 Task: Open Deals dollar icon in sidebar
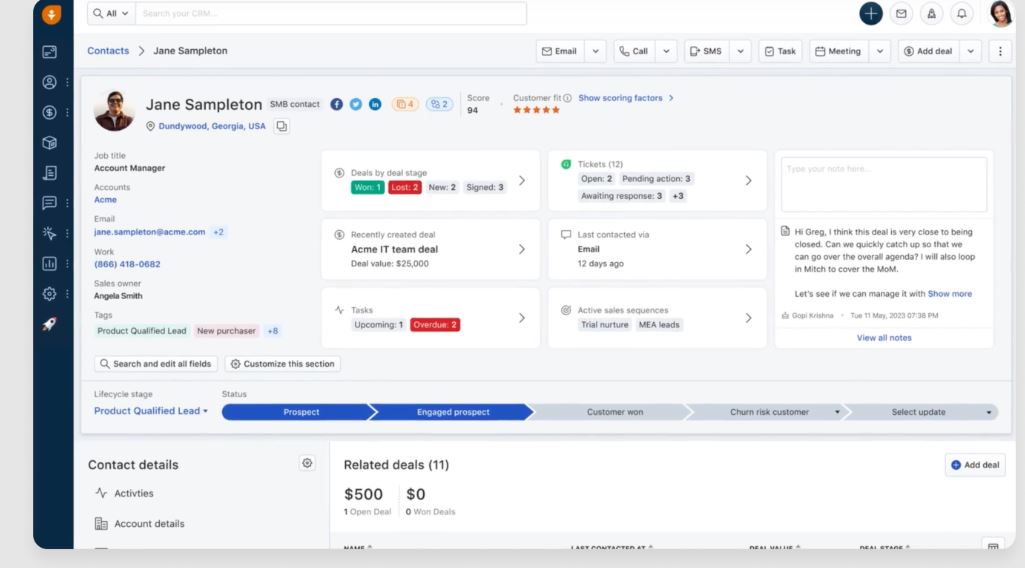tap(49, 112)
